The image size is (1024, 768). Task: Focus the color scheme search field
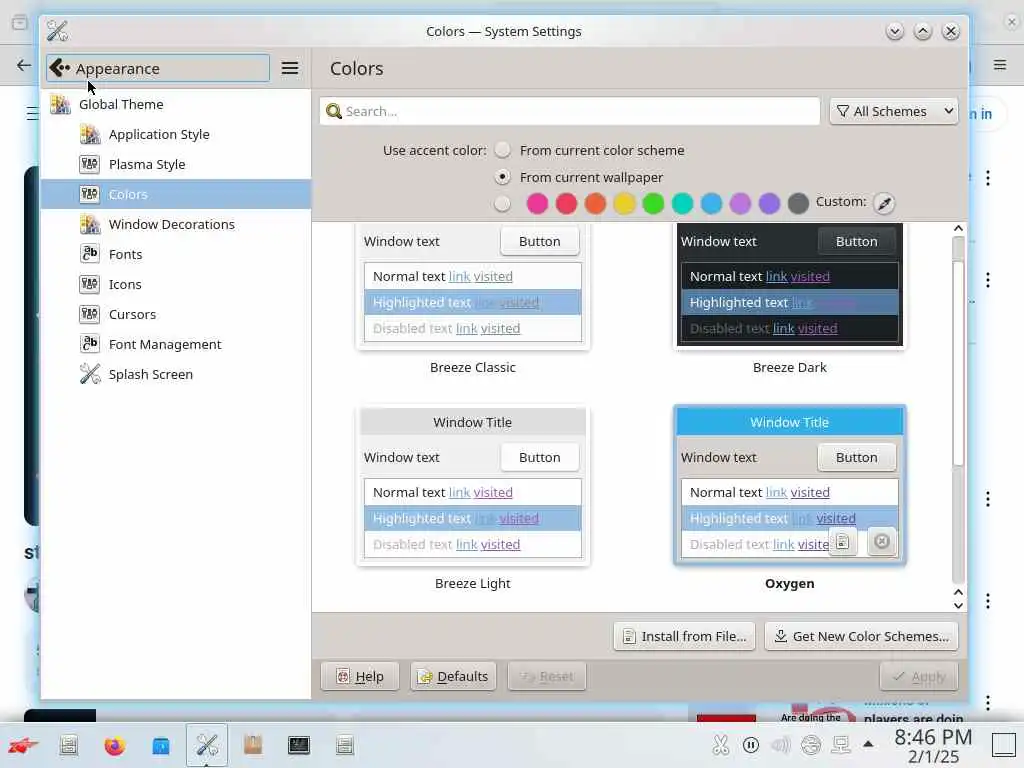tap(569, 111)
